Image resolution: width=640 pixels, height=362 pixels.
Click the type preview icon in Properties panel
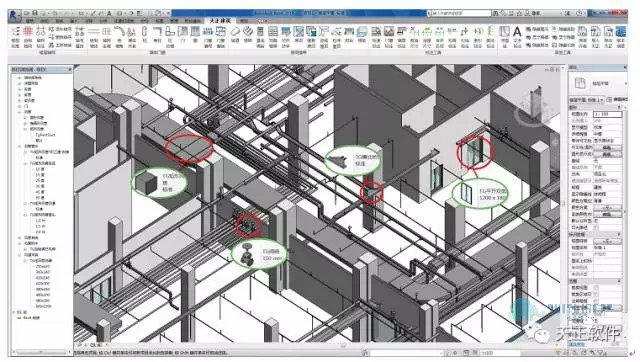(580, 83)
